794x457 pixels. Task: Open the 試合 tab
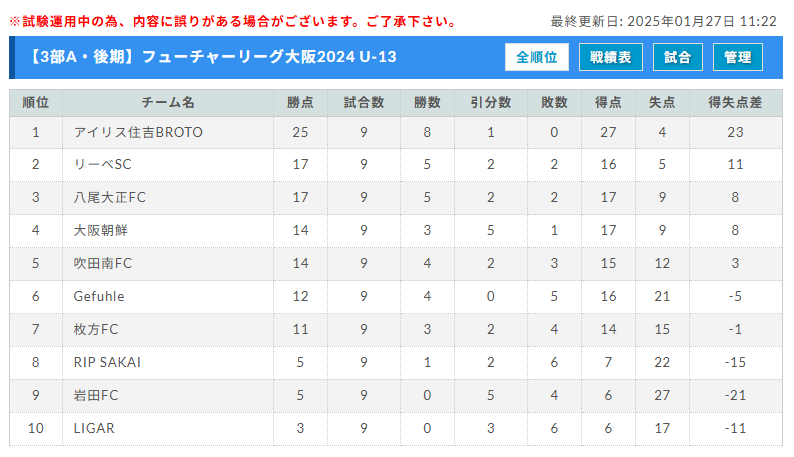pyautogui.click(x=678, y=57)
